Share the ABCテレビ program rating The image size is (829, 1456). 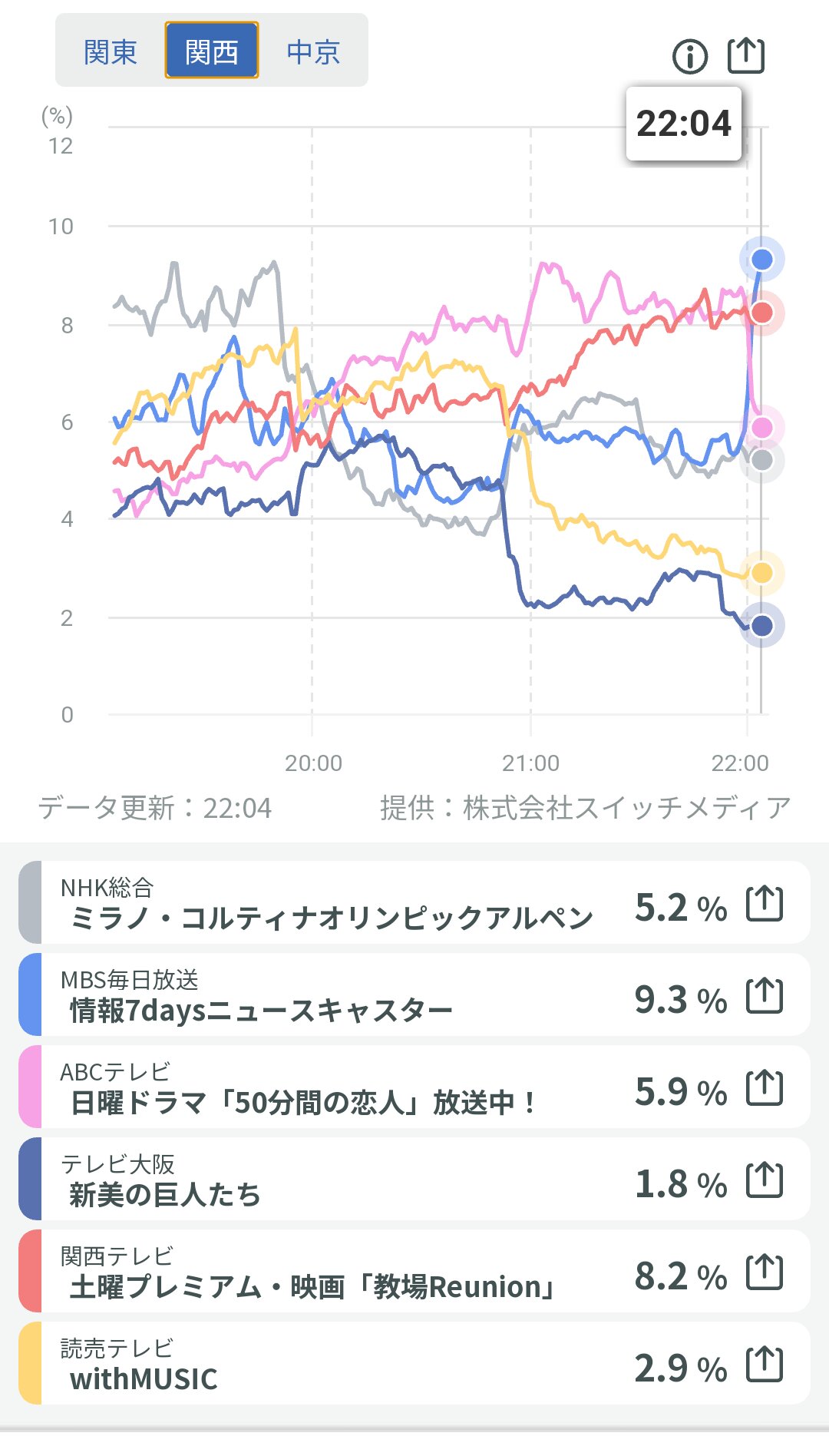[x=765, y=1087]
